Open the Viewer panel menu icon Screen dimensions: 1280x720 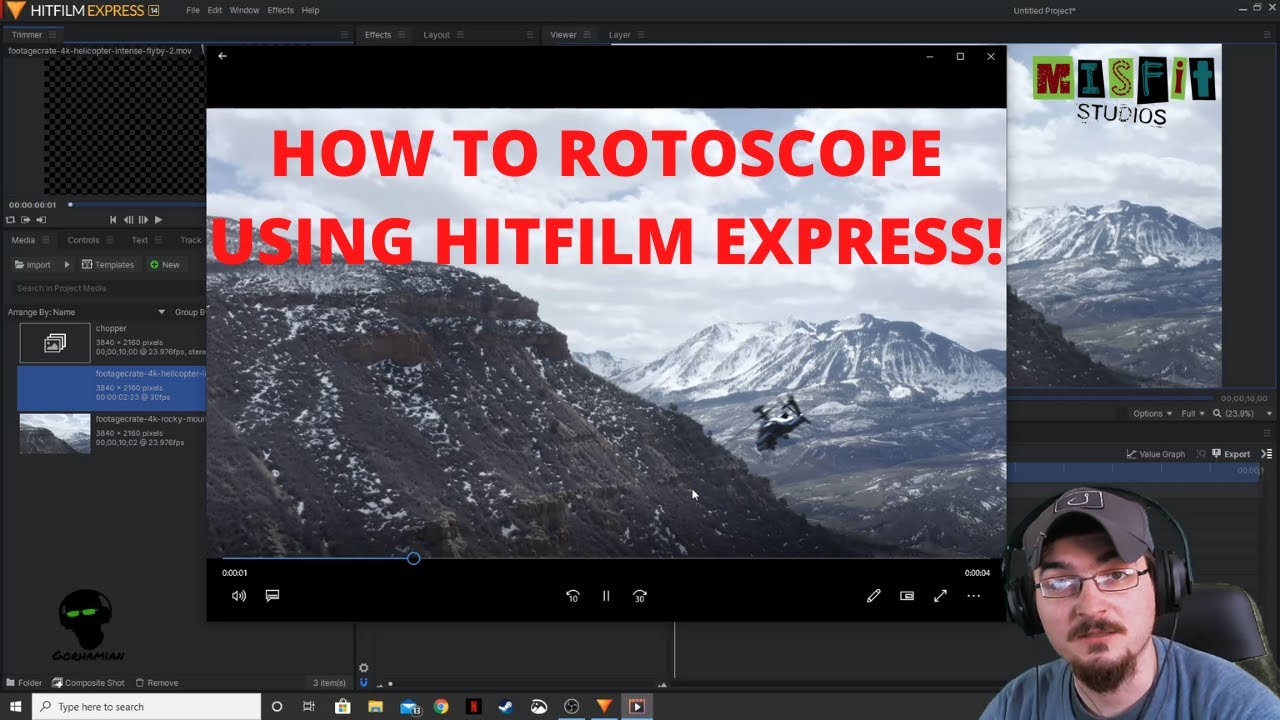[587, 35]
